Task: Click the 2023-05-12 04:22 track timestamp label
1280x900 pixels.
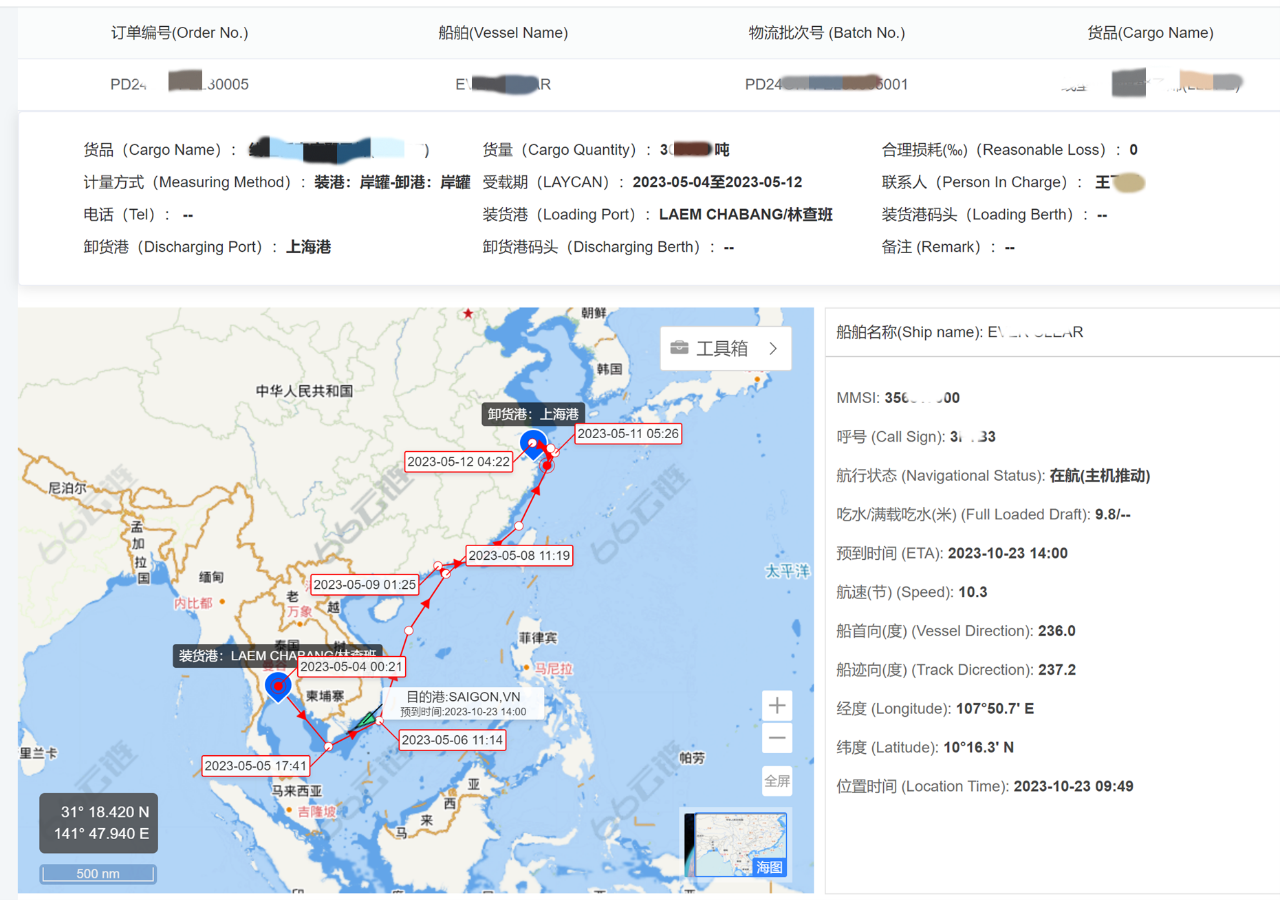Action: pos(459,462)
